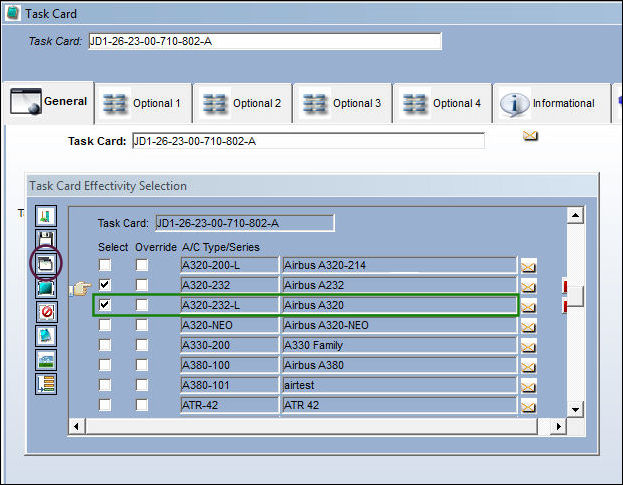Open envelope note for A320-232-L row
Screen dimensions: 623x485
coord(528,307)
